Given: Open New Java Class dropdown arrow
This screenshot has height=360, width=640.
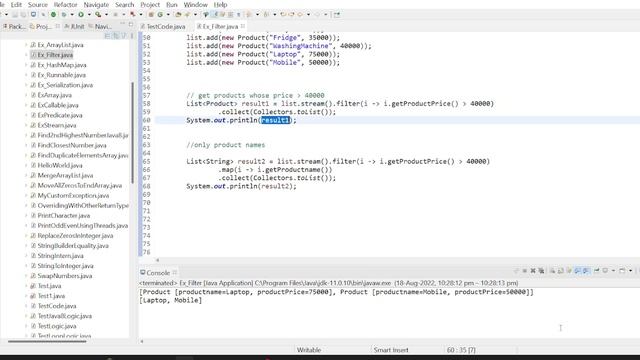Looking at the screenshot, I should coord(168,15).
